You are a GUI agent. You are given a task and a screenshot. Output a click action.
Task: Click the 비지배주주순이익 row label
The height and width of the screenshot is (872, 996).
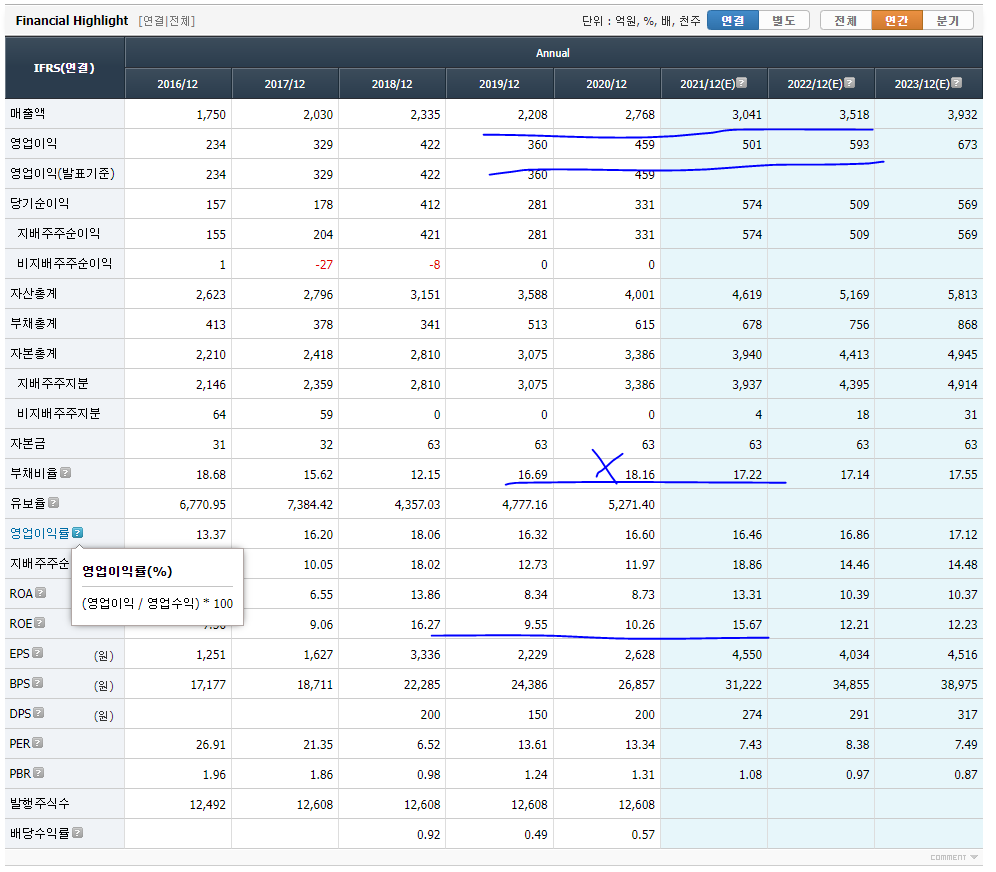tap(65, 263)
